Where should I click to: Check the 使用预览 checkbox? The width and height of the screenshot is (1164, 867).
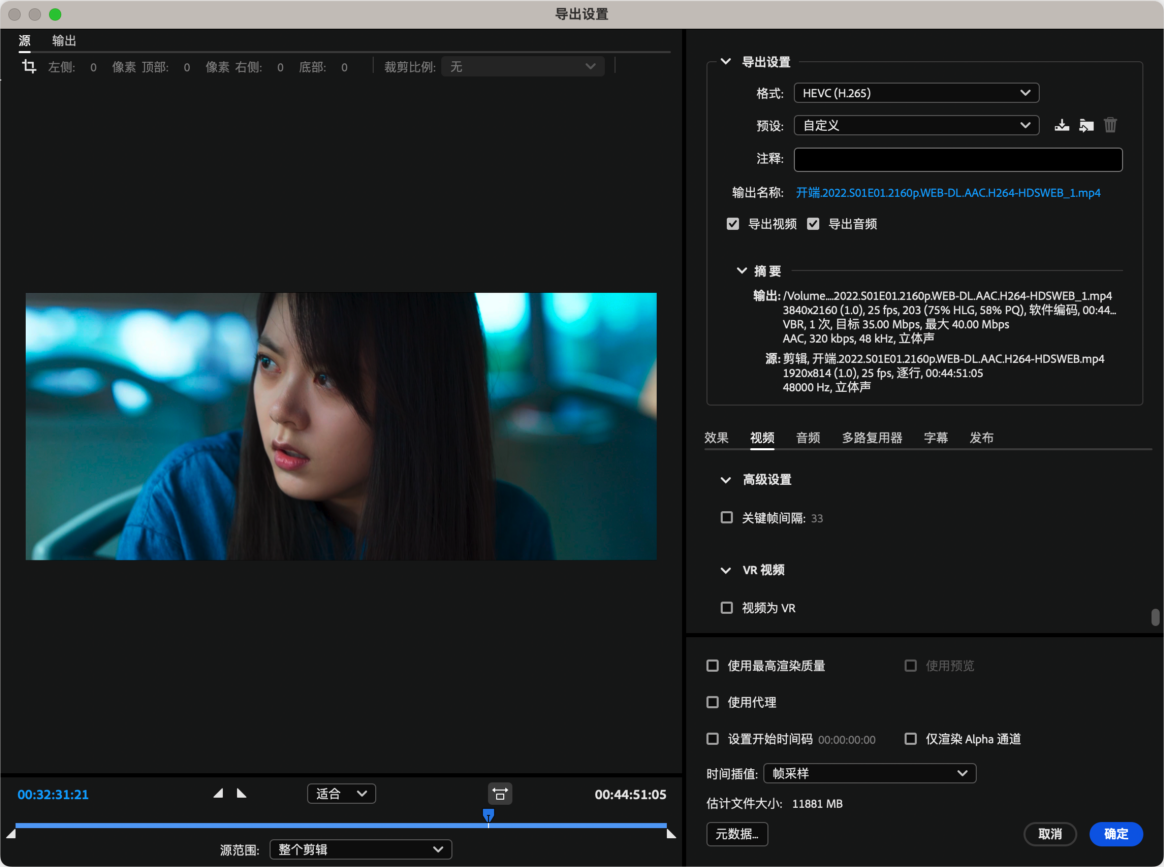pos(911,666)
